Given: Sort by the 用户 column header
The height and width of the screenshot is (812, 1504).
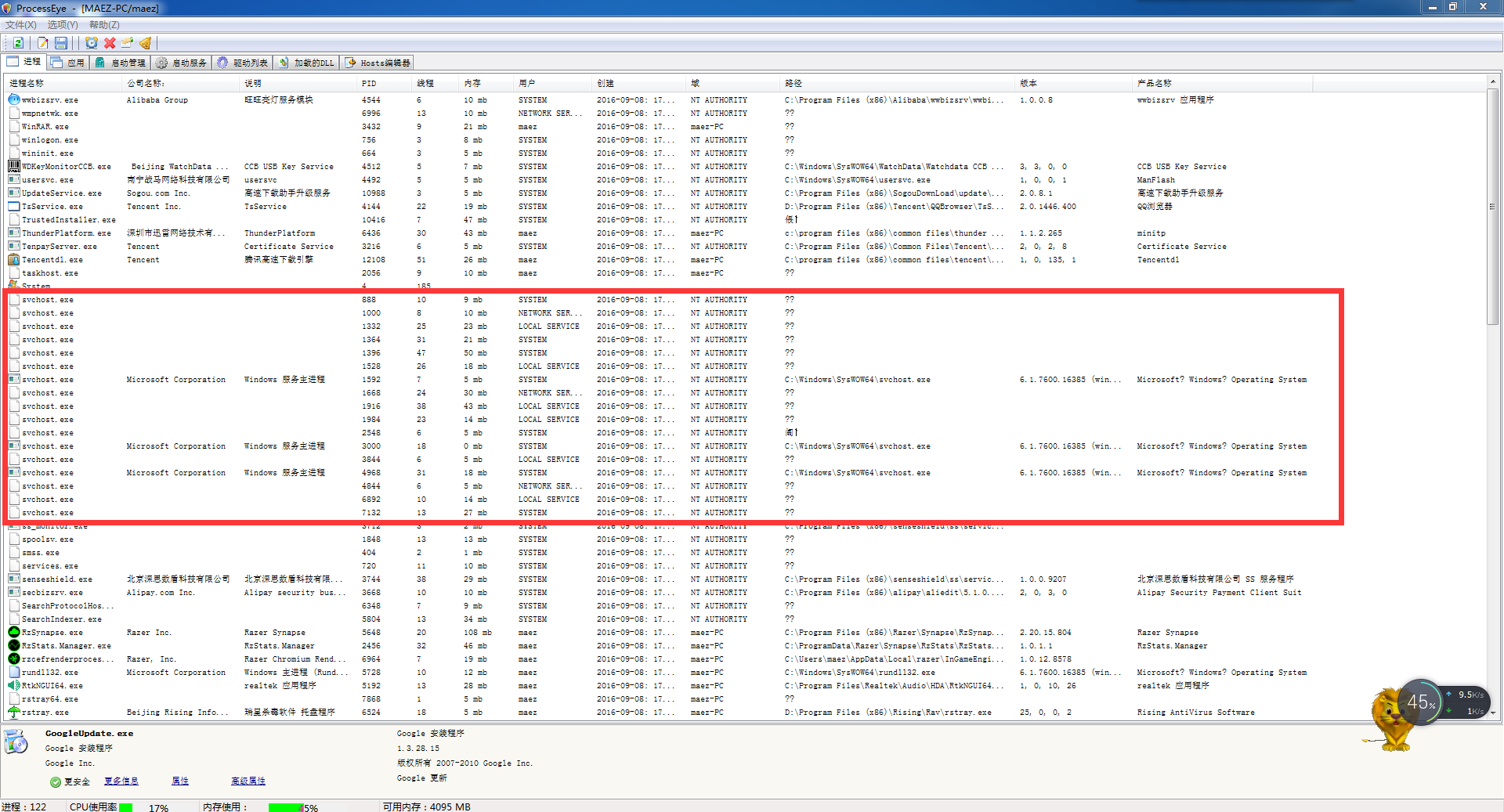Looking at the screenshot, I should click(x=553, y=83).
